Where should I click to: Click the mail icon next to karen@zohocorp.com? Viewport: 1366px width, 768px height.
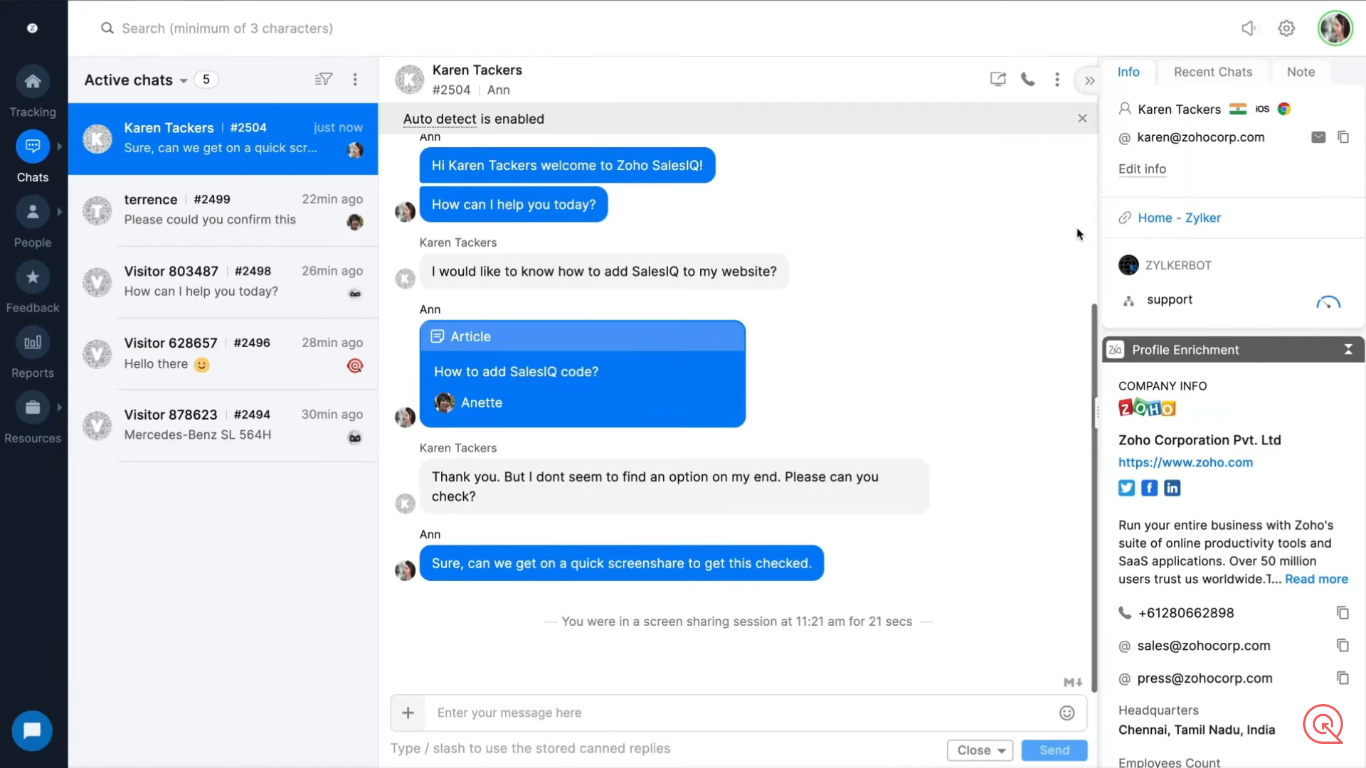pyautogui.click(x=1318, y=137)
